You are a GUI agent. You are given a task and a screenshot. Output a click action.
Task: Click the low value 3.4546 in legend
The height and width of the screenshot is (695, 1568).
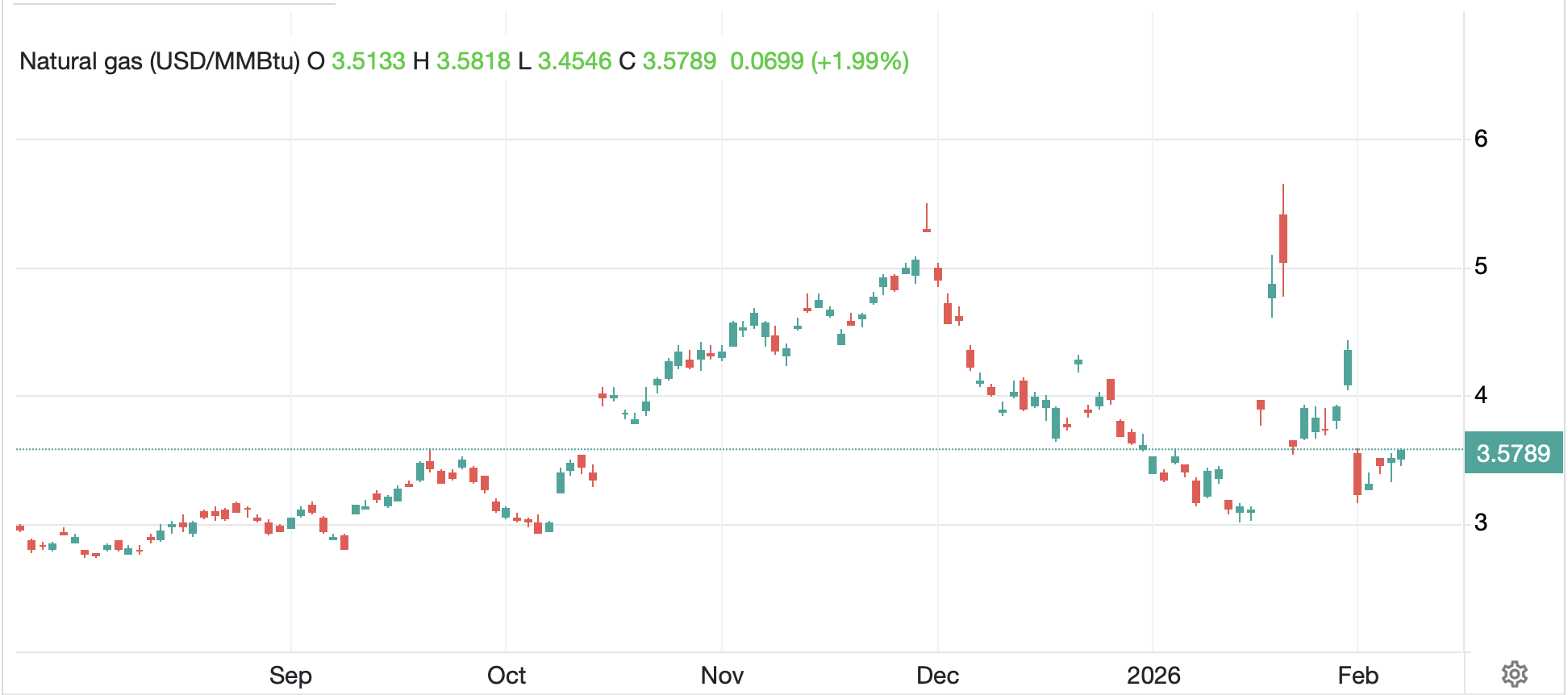(574, 61)
